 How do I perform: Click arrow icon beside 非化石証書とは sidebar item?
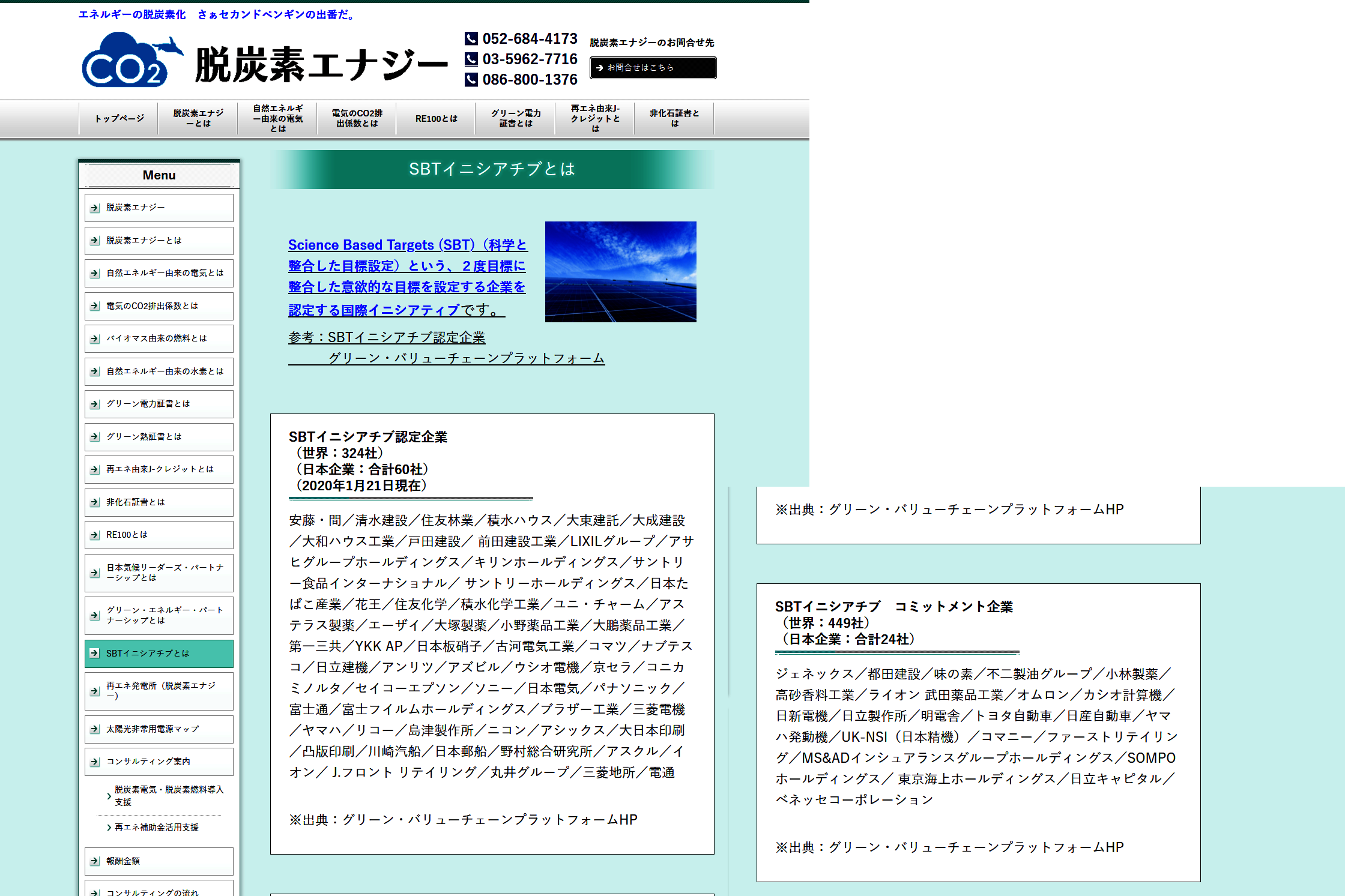[x=95, y=502]
